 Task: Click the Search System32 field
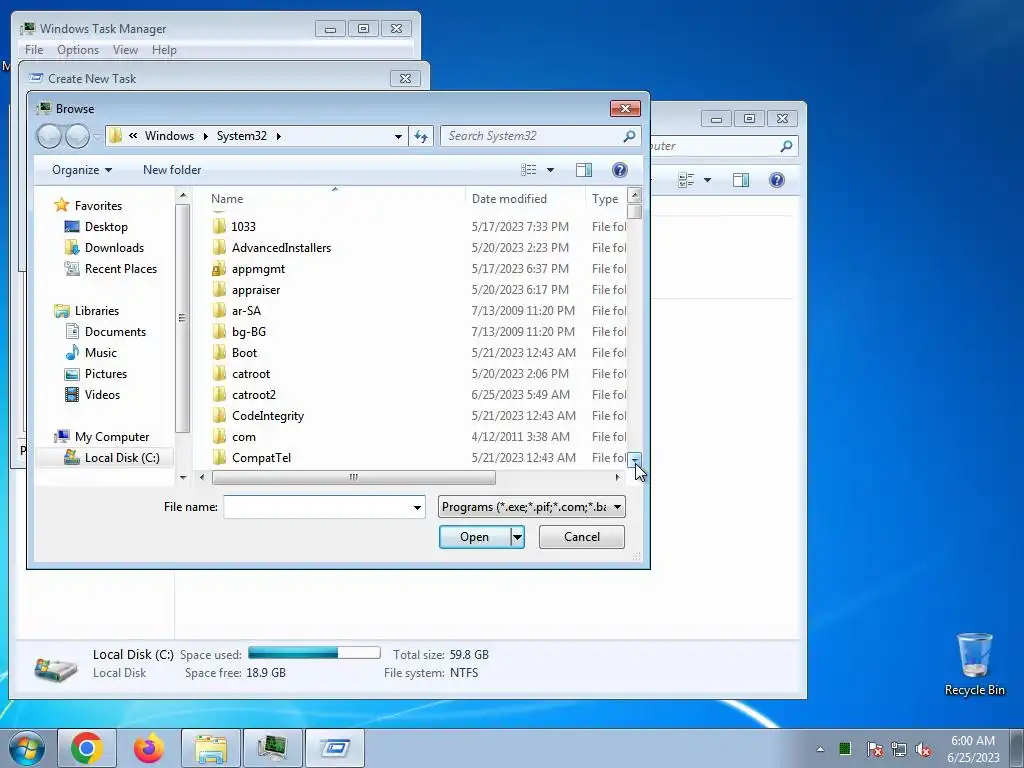[532, 136]
